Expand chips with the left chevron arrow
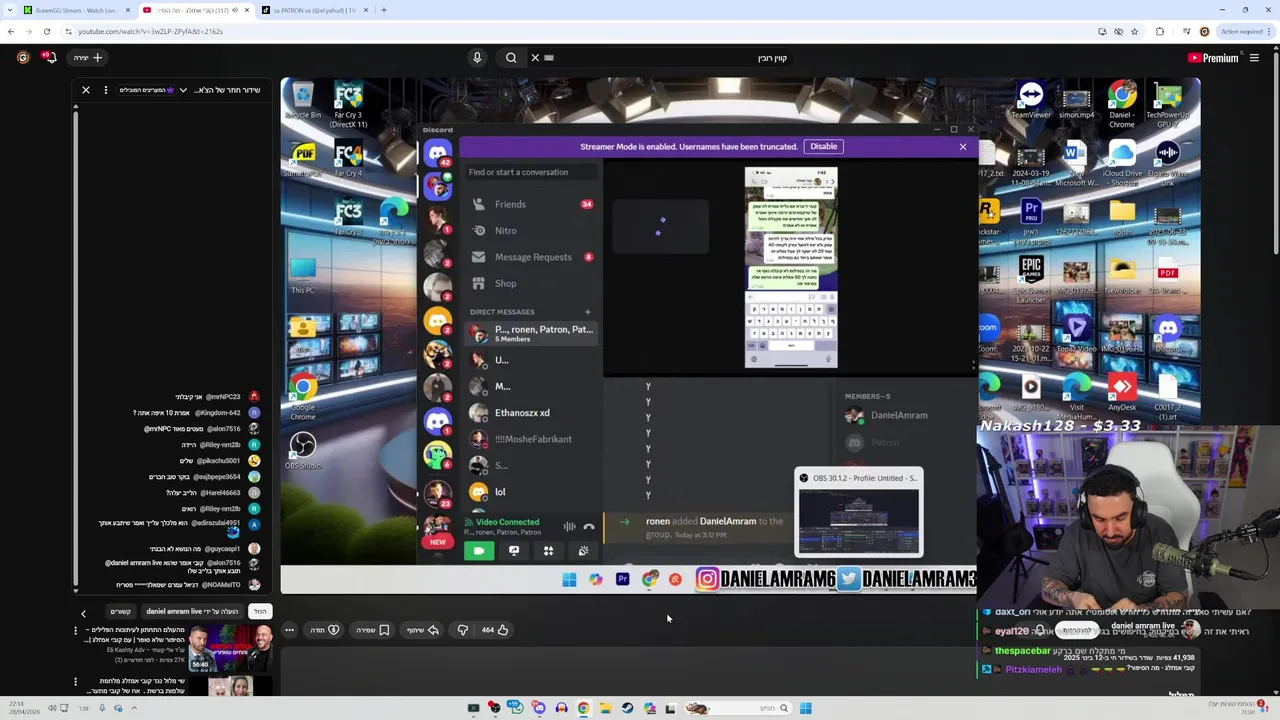Viewport: 1280px width, 720px height. [84, 613]
